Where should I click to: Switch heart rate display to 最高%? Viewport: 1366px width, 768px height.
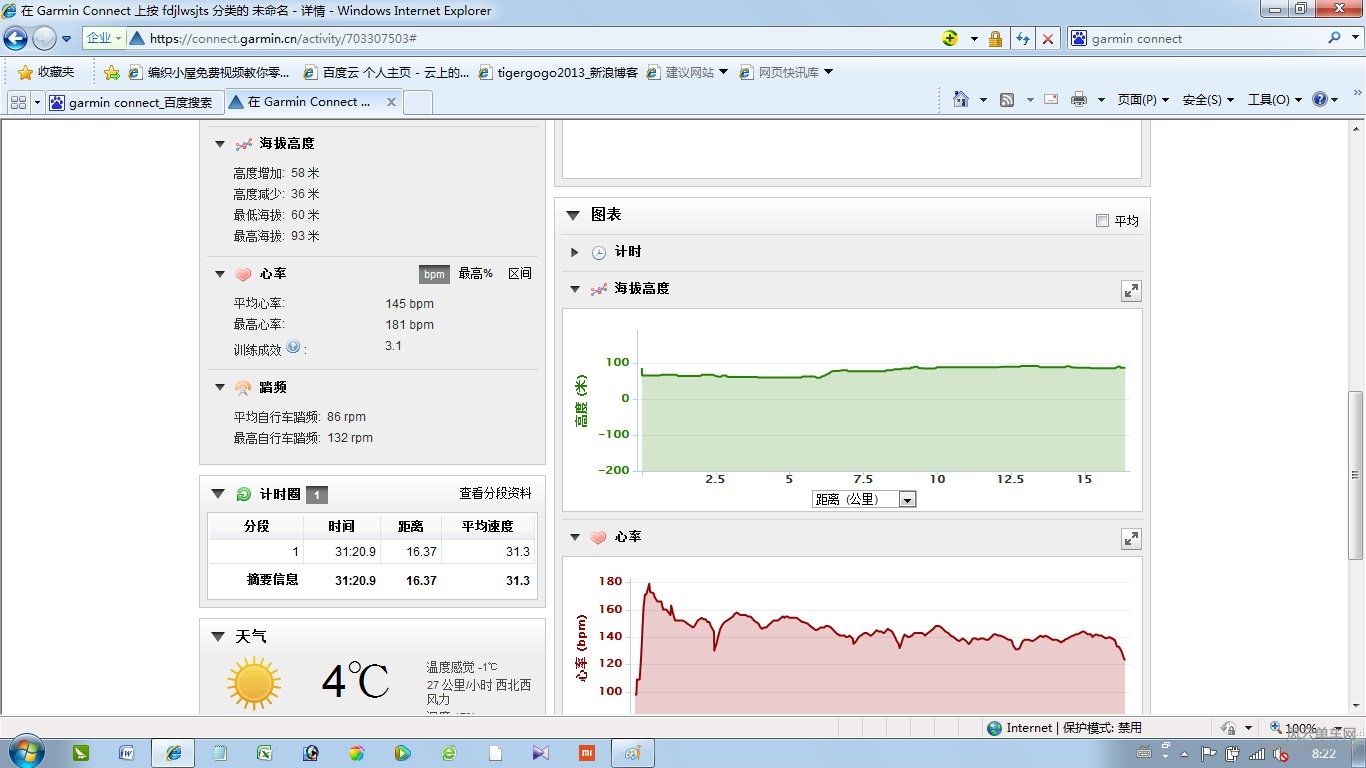475,274
